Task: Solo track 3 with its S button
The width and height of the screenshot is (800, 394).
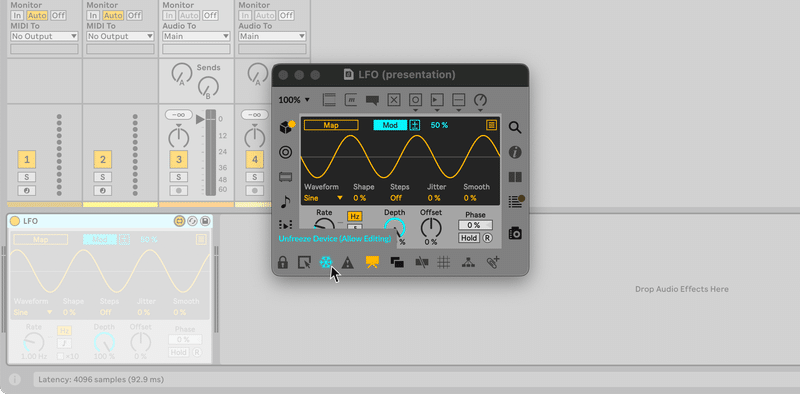Action: click(179, 177)
